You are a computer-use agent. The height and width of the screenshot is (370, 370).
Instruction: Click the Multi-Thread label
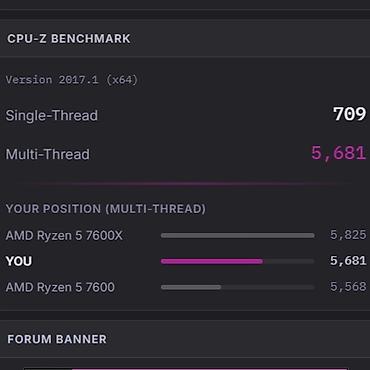48,154
